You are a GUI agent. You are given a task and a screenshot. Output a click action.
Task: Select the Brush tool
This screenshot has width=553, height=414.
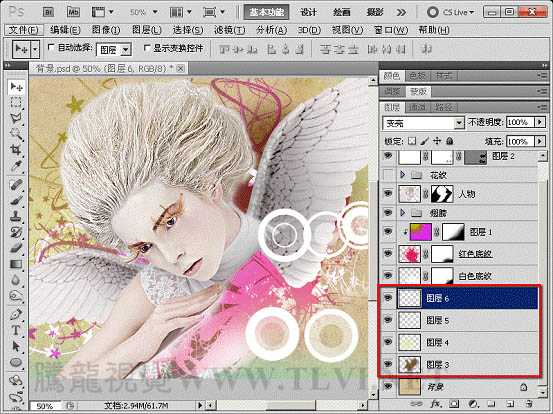(16, 201)
